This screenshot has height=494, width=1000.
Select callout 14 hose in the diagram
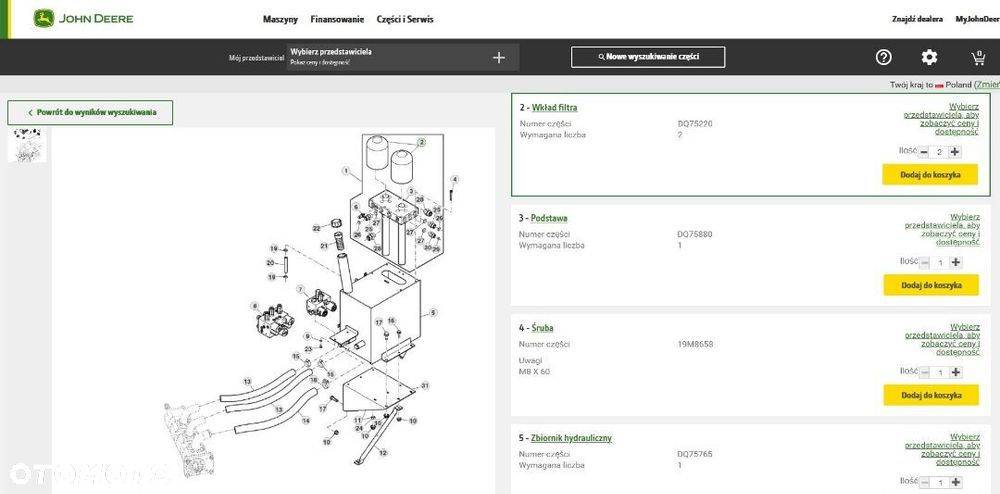(x=305, y=421)
